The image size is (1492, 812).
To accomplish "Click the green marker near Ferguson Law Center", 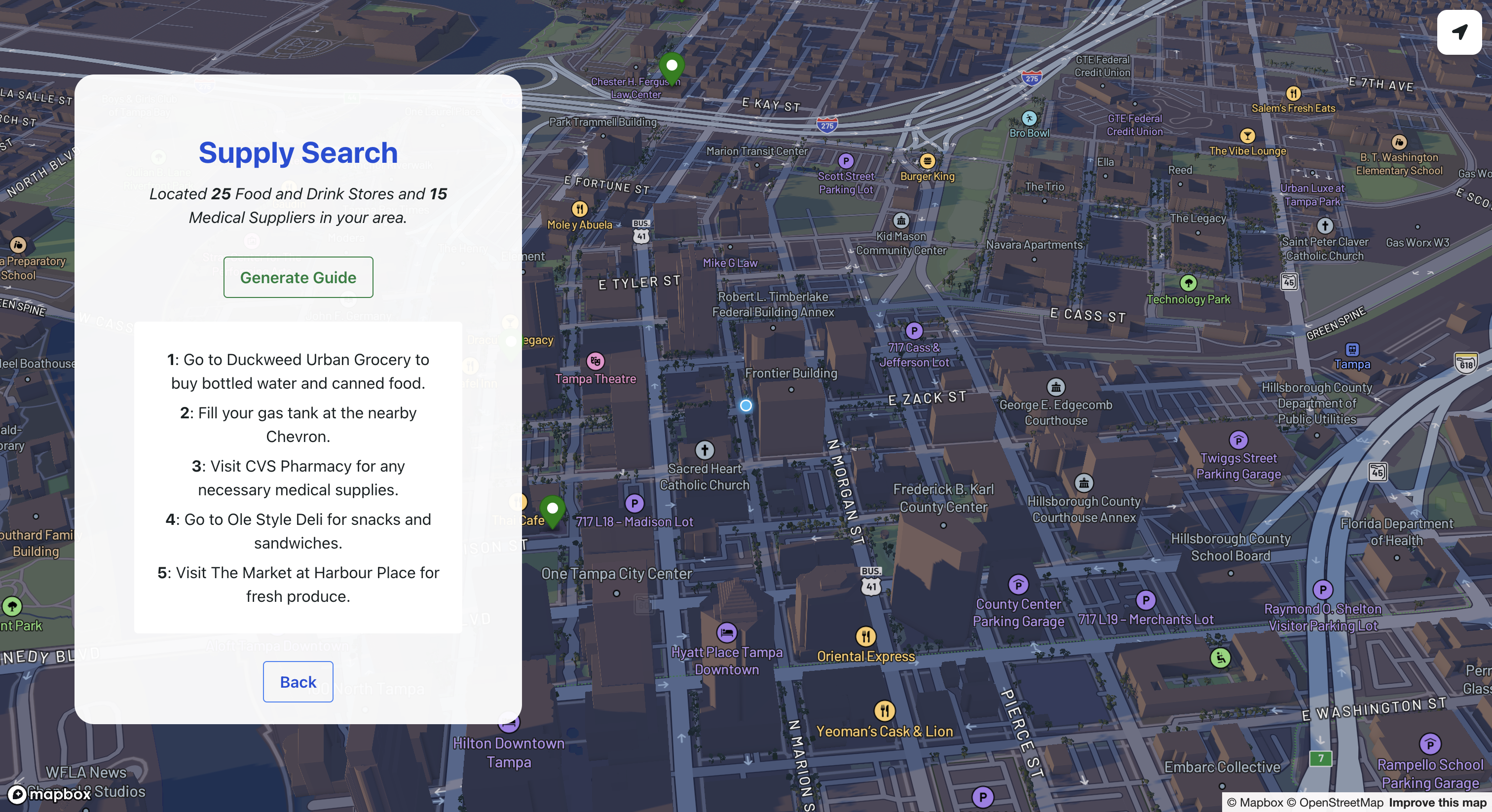I will pyautogui.click(x=672, y=67).
